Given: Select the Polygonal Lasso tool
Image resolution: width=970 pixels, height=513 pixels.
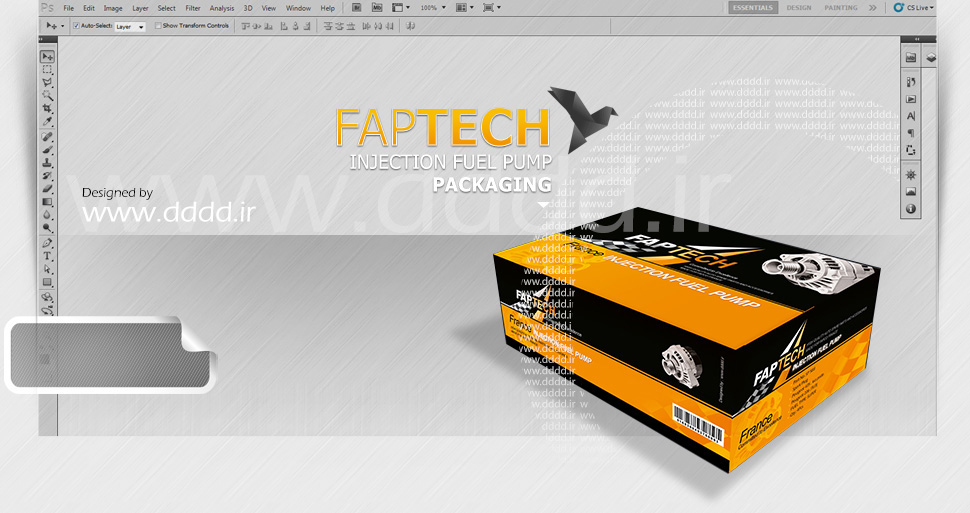Looking at the screenshot, I should (47, 83).
